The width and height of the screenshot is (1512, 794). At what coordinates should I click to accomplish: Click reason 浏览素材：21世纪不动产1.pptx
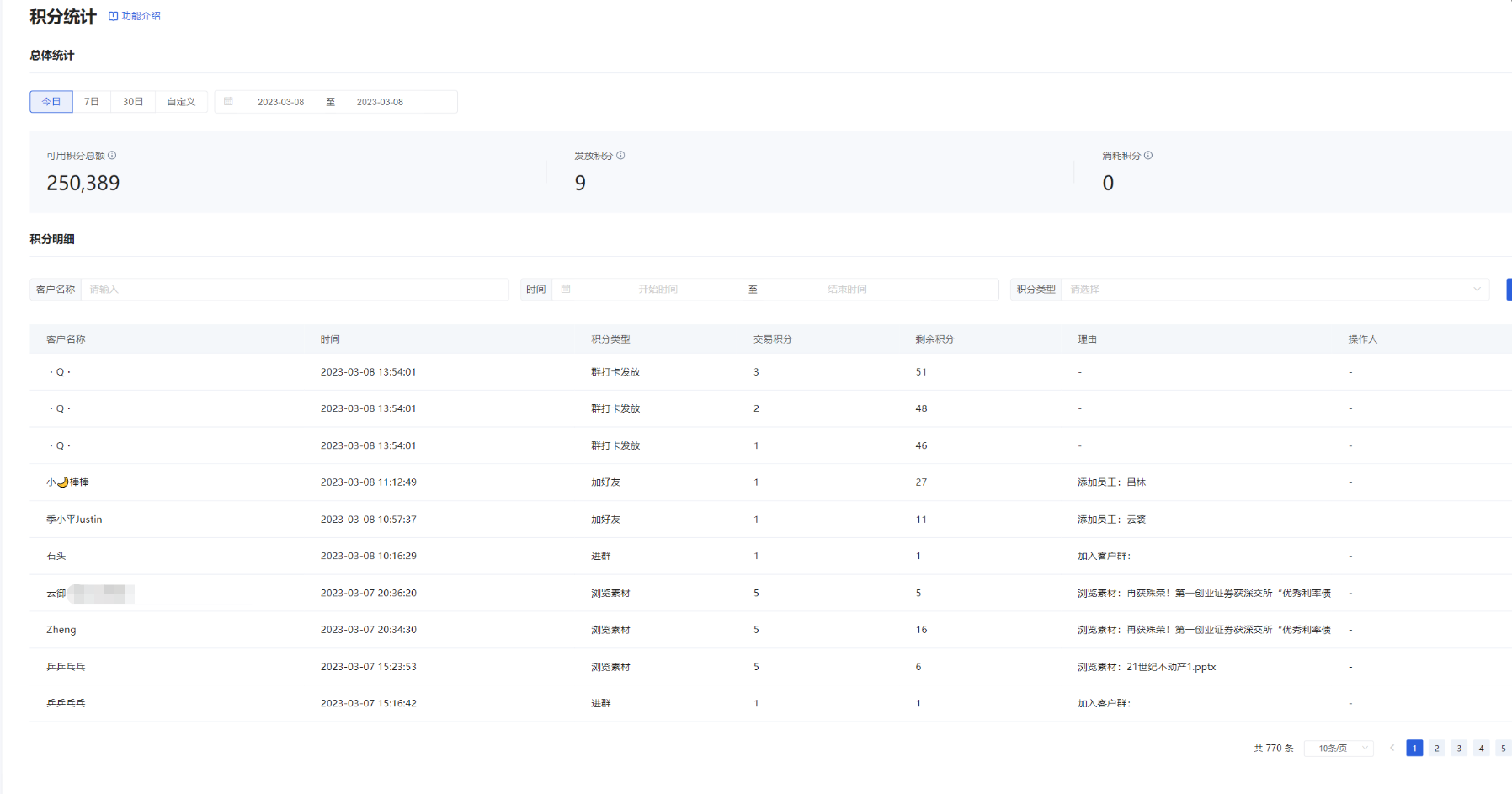pyautogui.click(x=1147, y=667)
